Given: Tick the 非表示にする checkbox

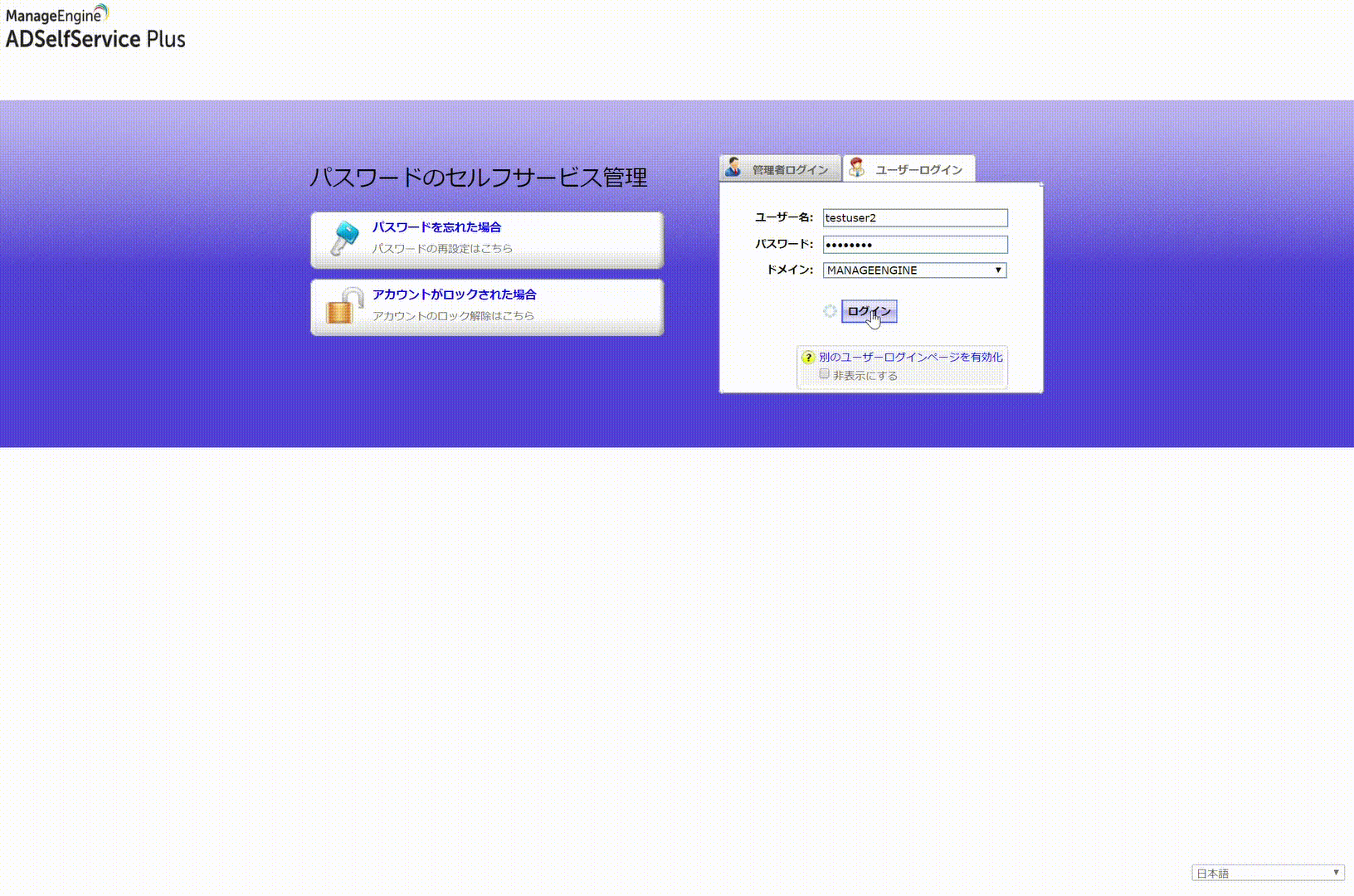Looking at the screenshot, I should (824, 374).
